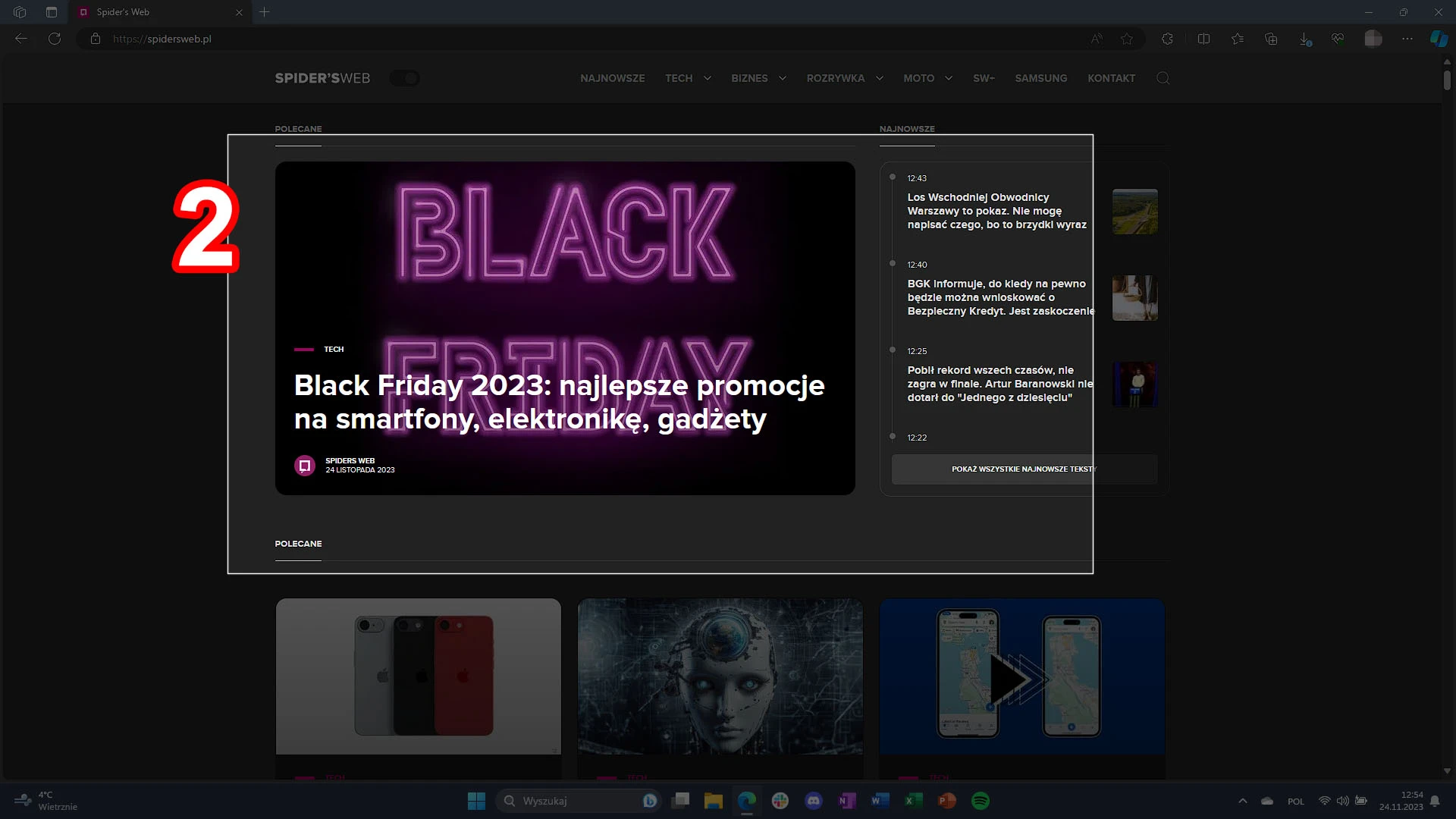Screen dimensions: 1456x819
Task: Open a new browser tab
Action: pos(265,12)
